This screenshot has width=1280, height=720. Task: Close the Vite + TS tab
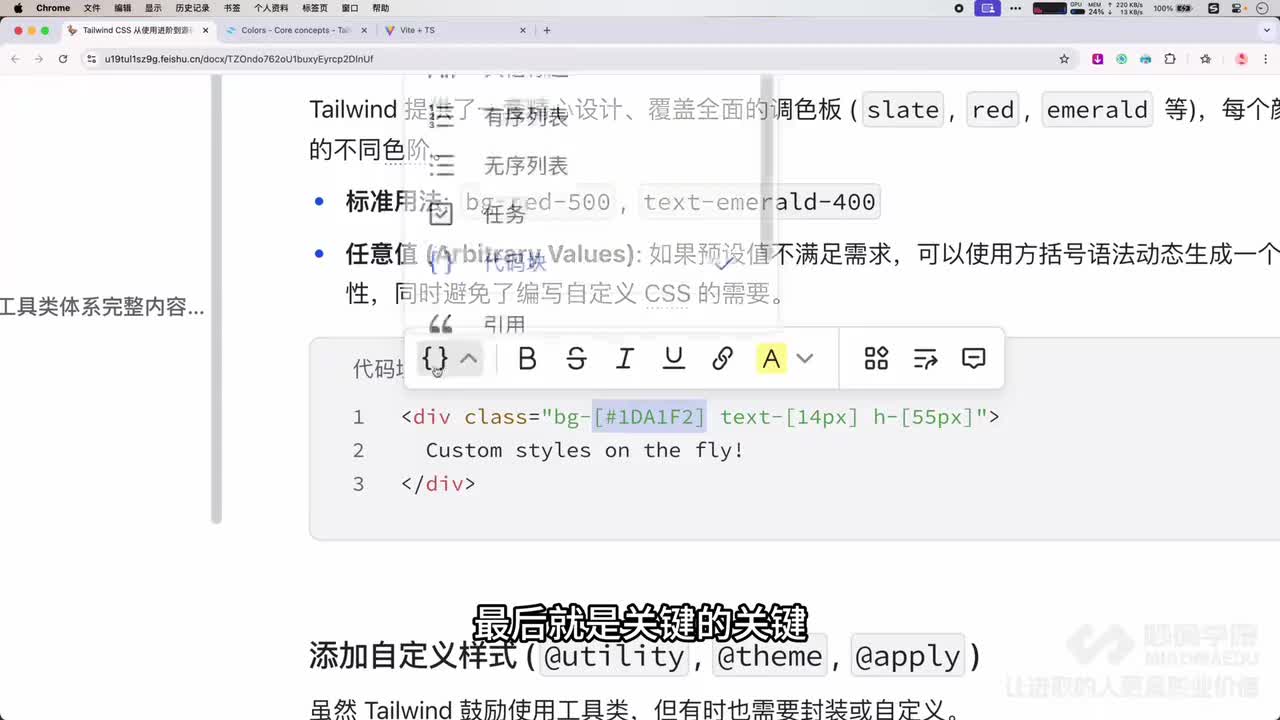coord(524,30)
